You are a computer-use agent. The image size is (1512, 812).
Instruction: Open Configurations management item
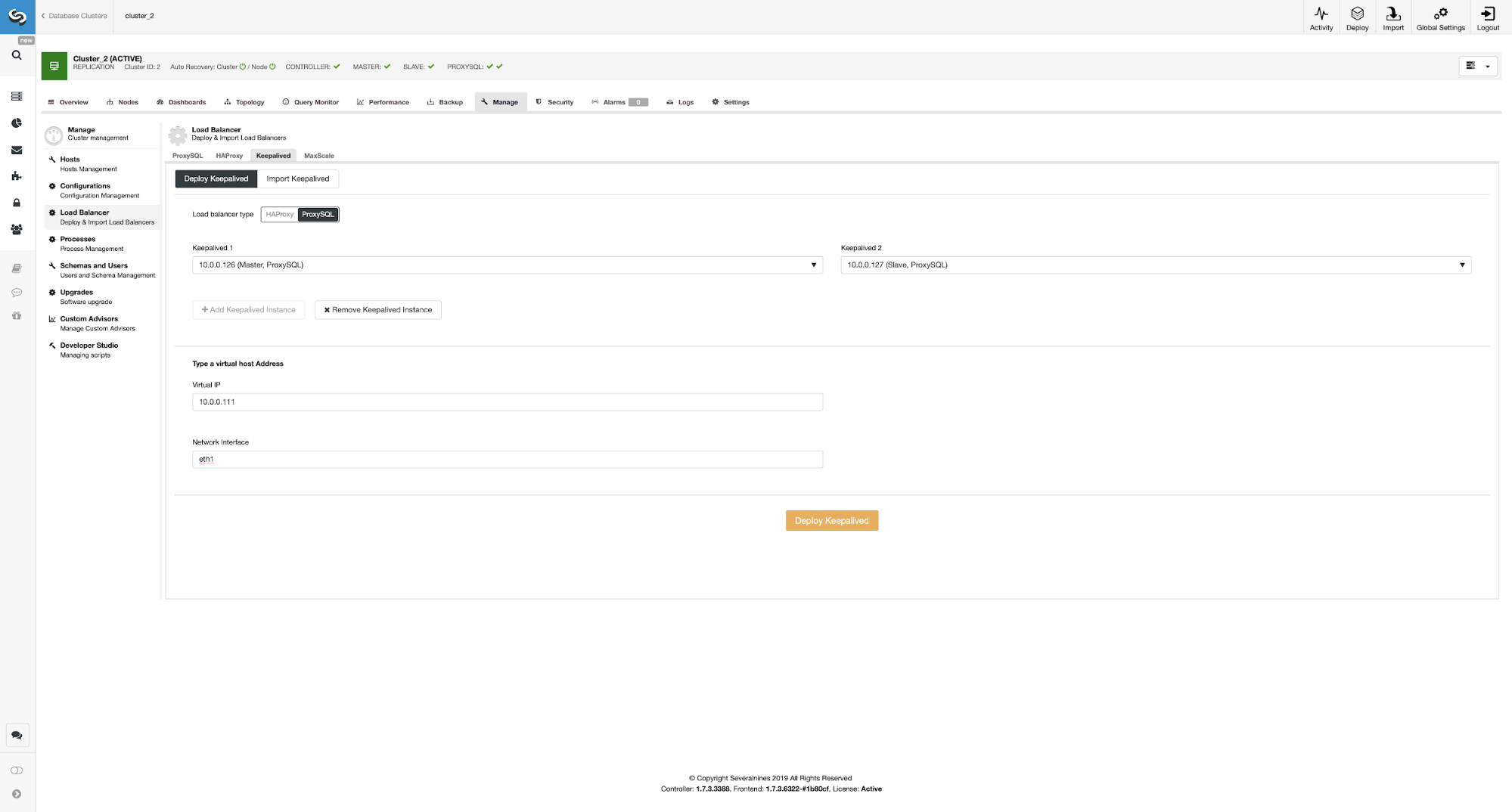pyautogui.click(x=102, y=191)
